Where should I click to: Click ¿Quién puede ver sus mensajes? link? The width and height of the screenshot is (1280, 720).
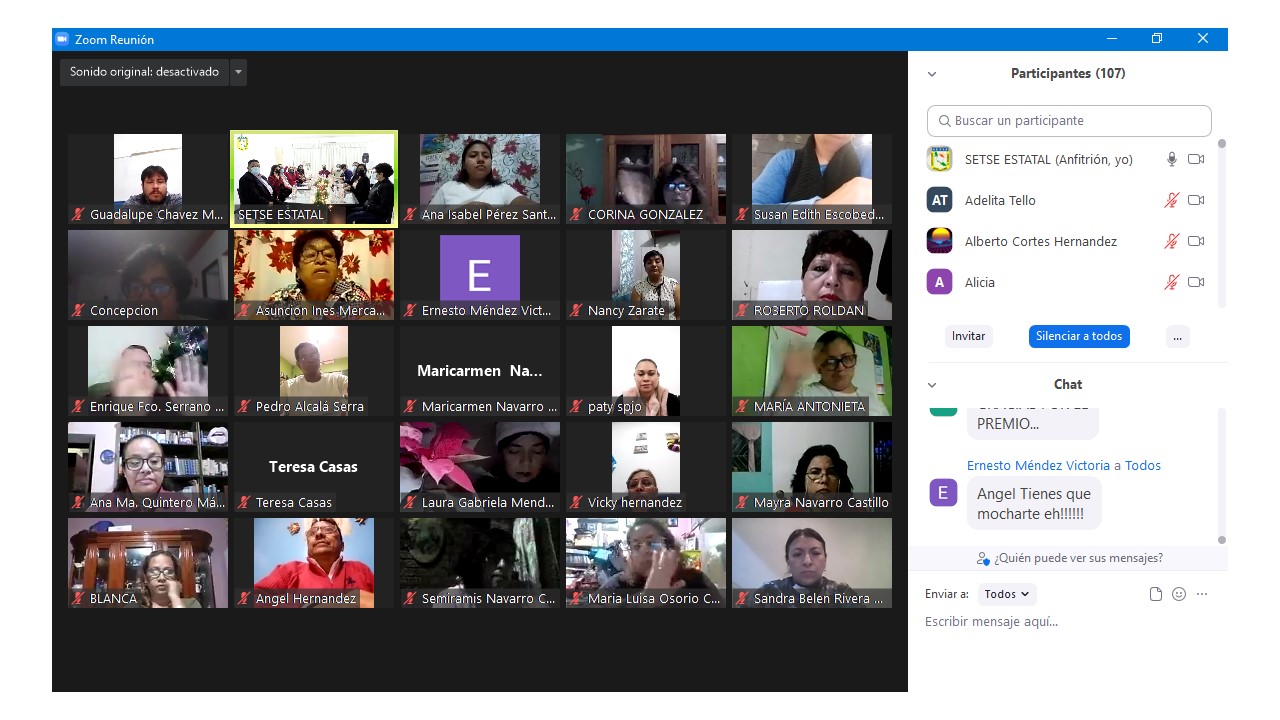[1069, 558]
